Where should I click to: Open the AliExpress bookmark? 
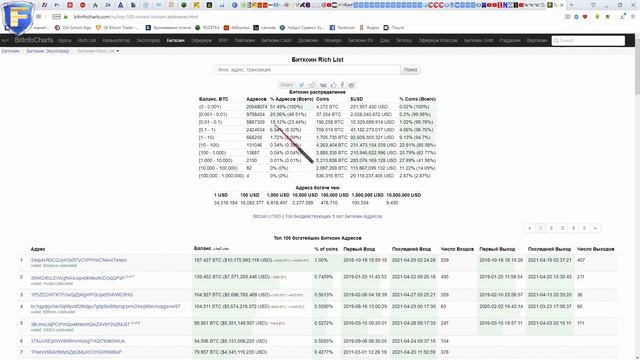click(236, 28)
